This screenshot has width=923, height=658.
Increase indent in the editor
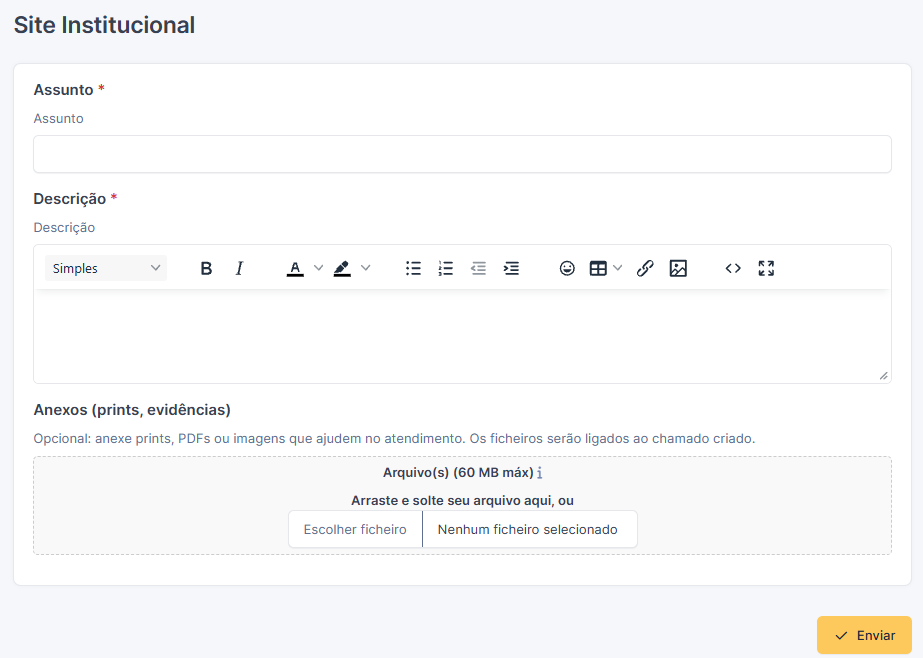tap(511, 268)
